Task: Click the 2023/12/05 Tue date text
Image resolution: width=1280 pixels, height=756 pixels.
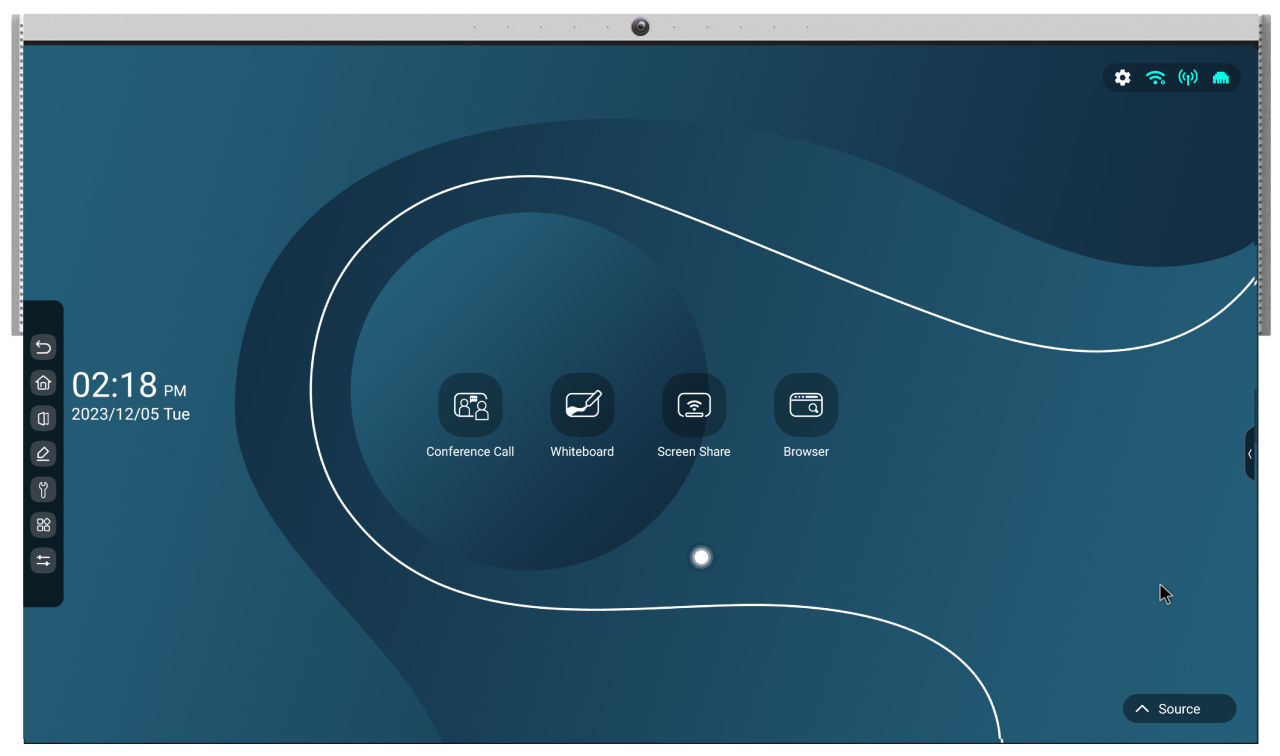Action: 130,414
